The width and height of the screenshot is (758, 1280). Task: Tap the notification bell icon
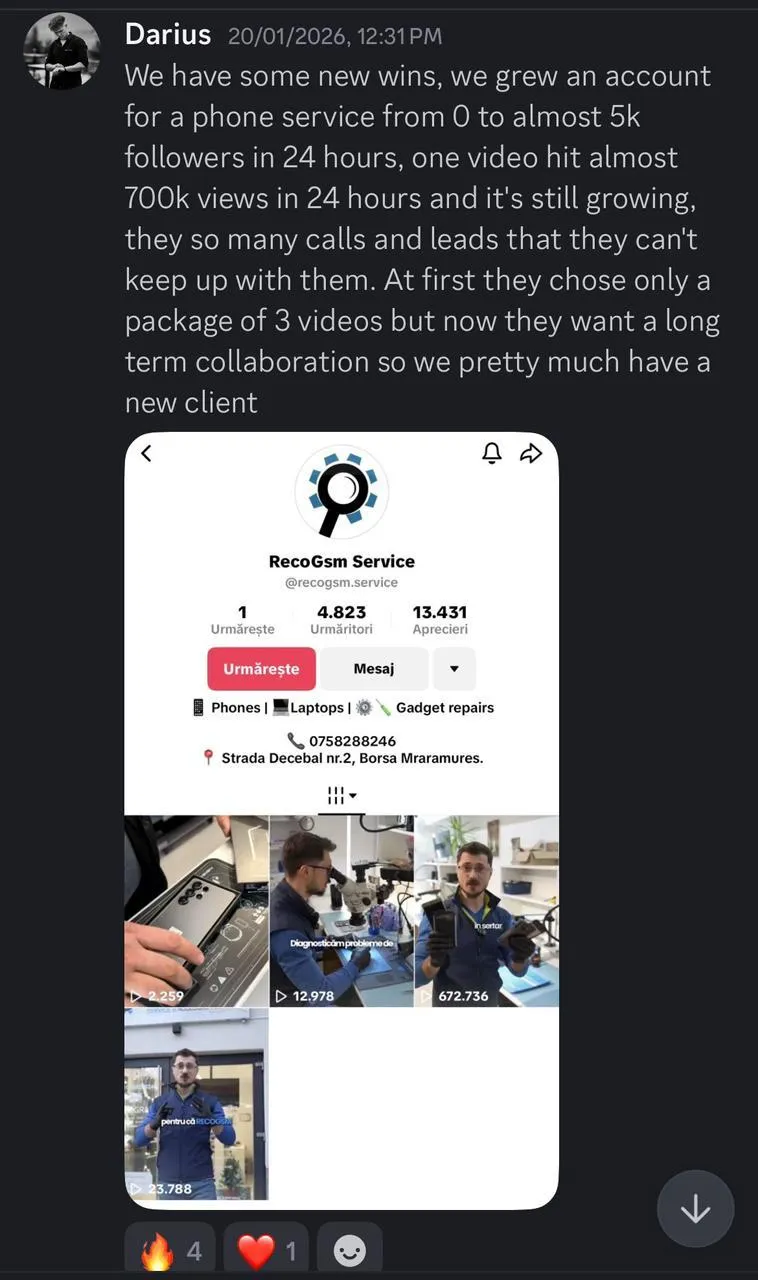[x=492, y=453]
